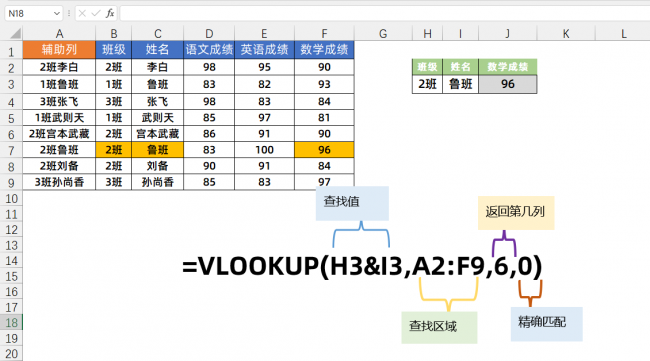Click the green 姓名 header in column I

point(461,67)
